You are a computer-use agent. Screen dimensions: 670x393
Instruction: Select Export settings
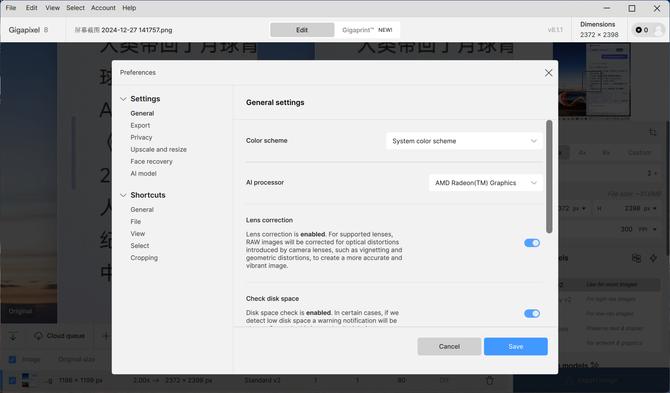click(140, 125)
